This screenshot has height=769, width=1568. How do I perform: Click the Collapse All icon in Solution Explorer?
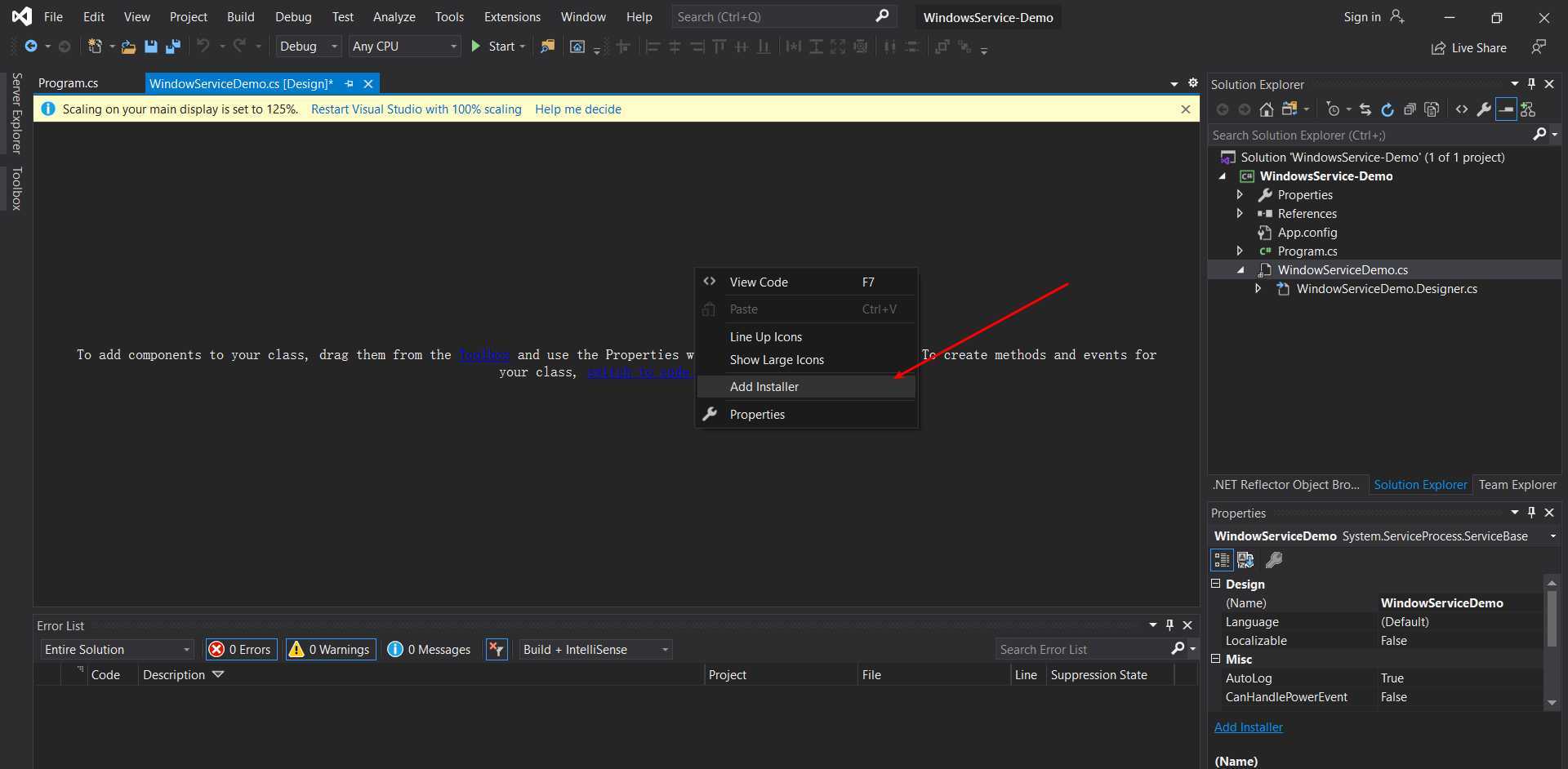(1410, 109)
